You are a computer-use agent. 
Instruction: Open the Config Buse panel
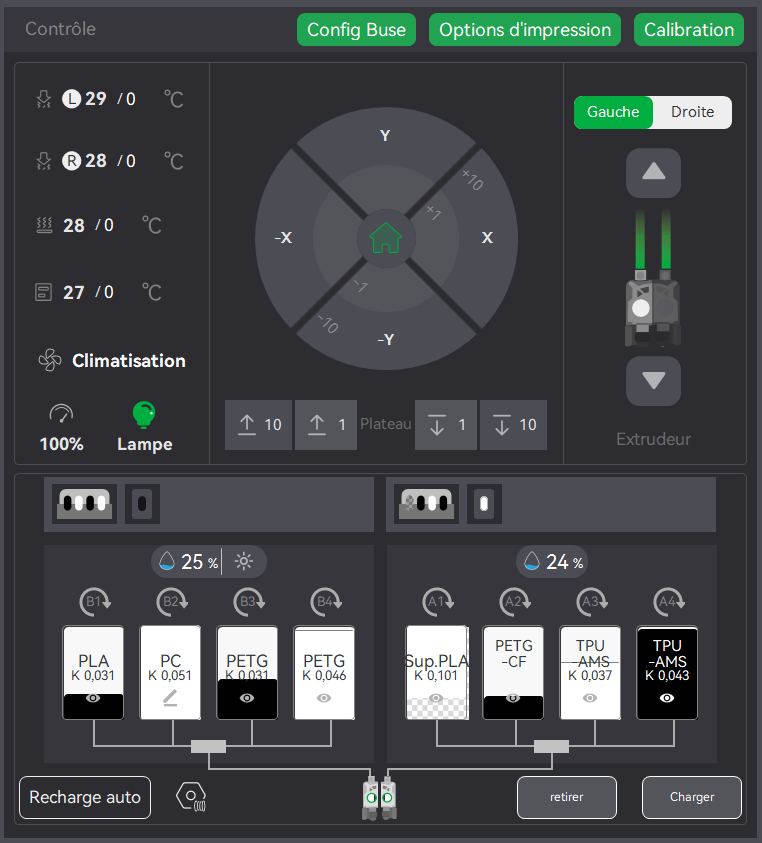[x=356, y=30]
